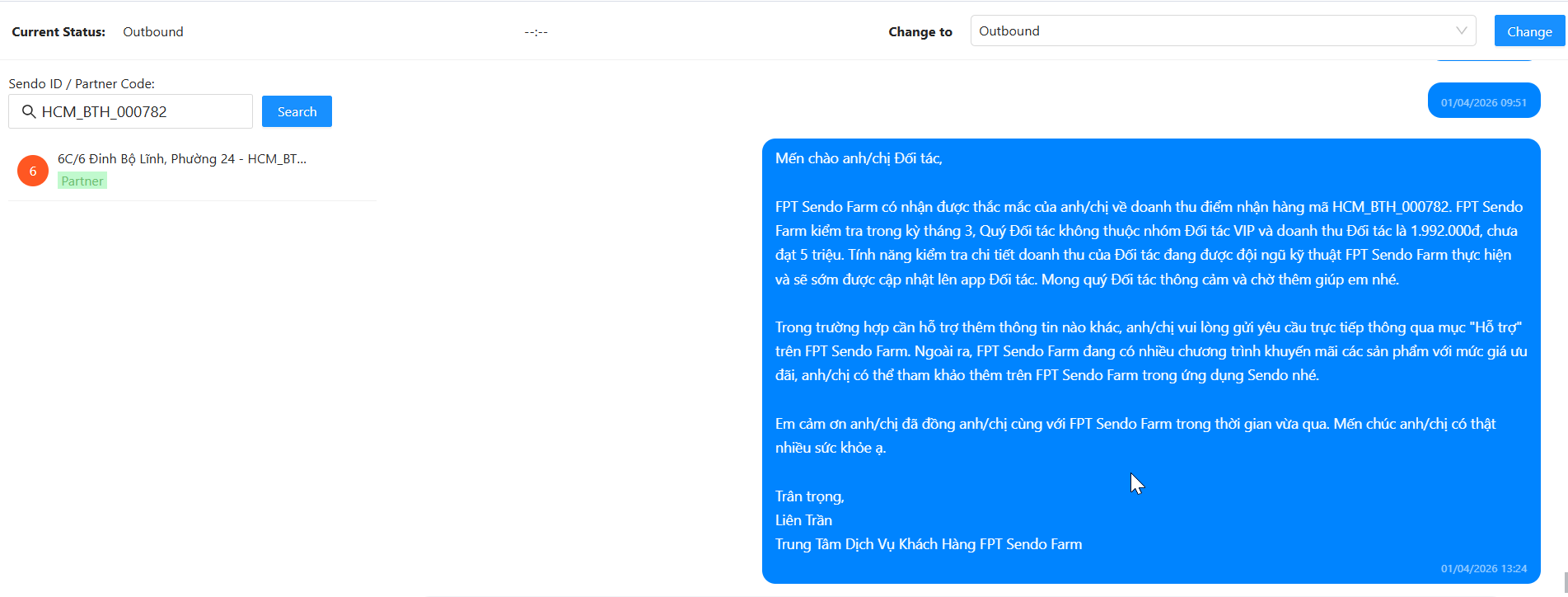Click the chat scrollbar thumb at right edge

click(x=1565, y=582)
